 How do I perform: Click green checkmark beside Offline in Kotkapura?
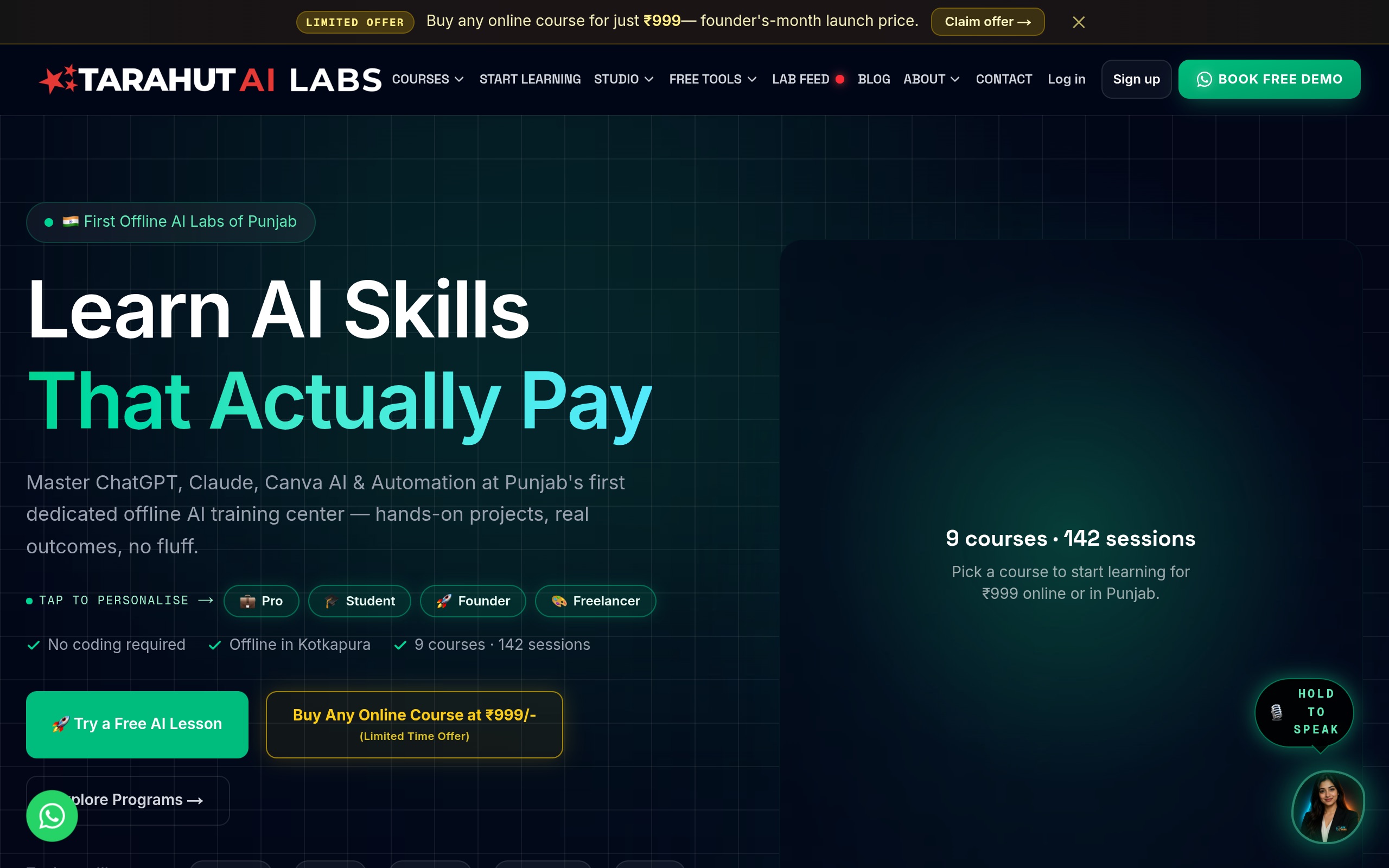pos(215,645)
